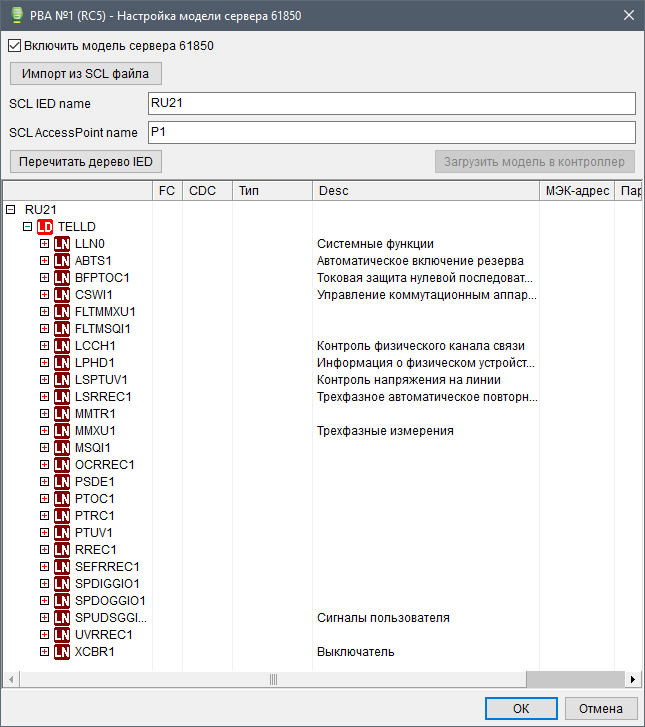Toggle the server 61850 model checkbox
Viewport: 645px width, 727px height.
[14, 45]
